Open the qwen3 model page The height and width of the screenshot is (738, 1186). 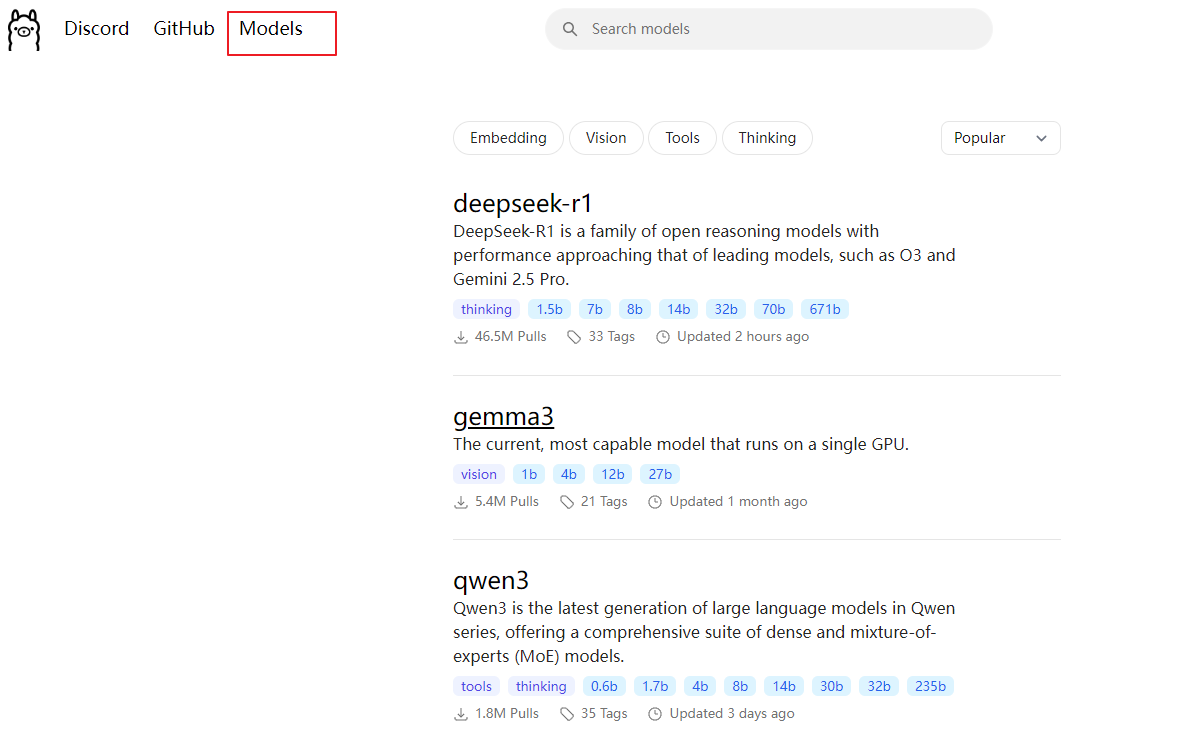tap(491, 581)
